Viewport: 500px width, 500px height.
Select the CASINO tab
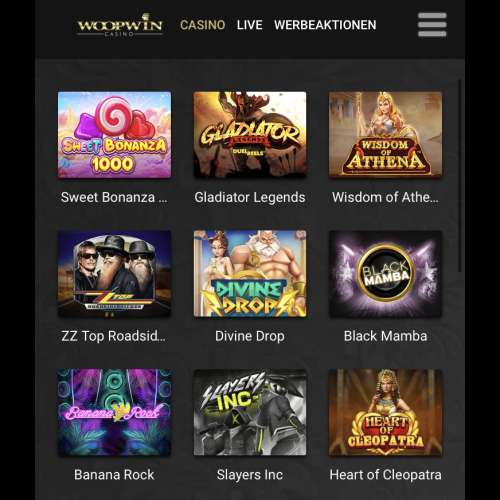(203, 25)
